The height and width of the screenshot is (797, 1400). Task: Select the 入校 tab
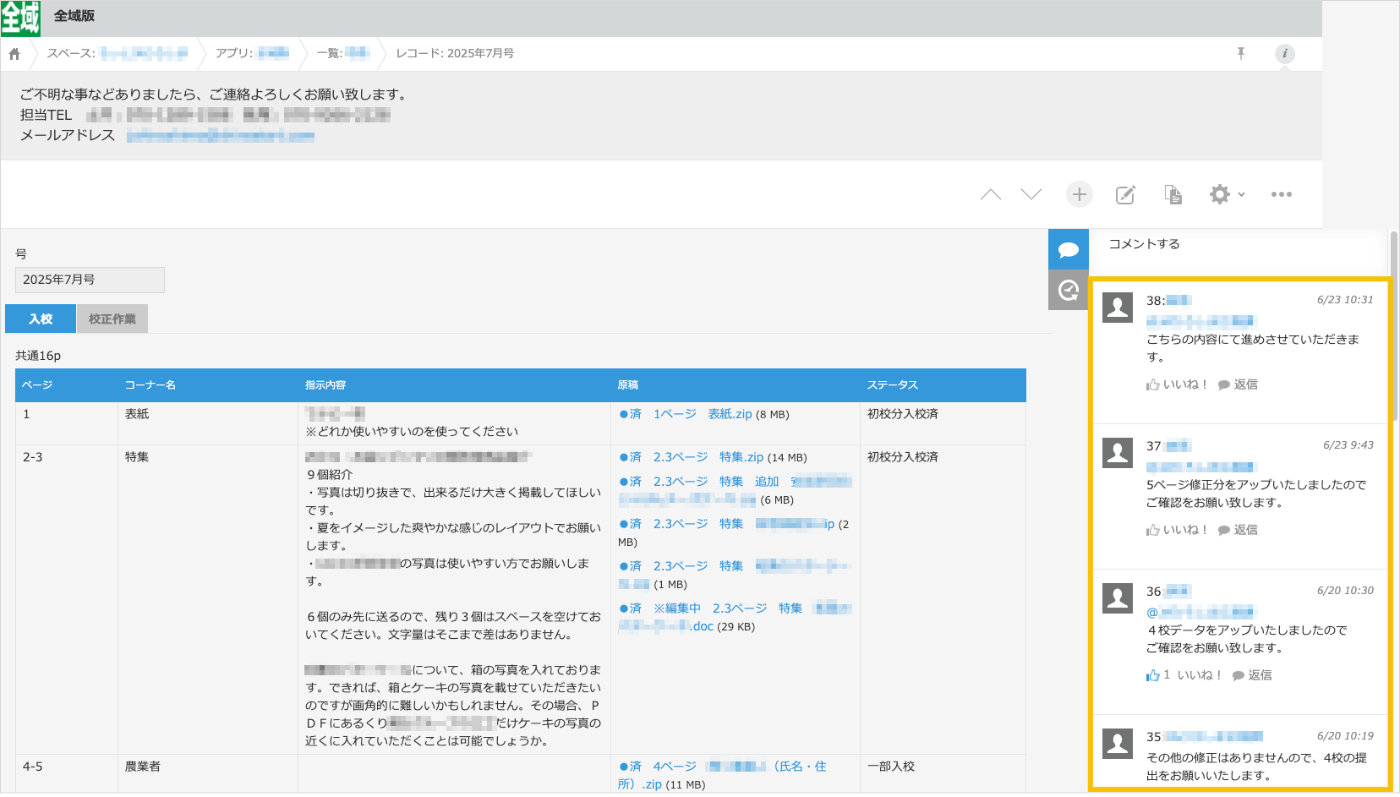(40, 319)
